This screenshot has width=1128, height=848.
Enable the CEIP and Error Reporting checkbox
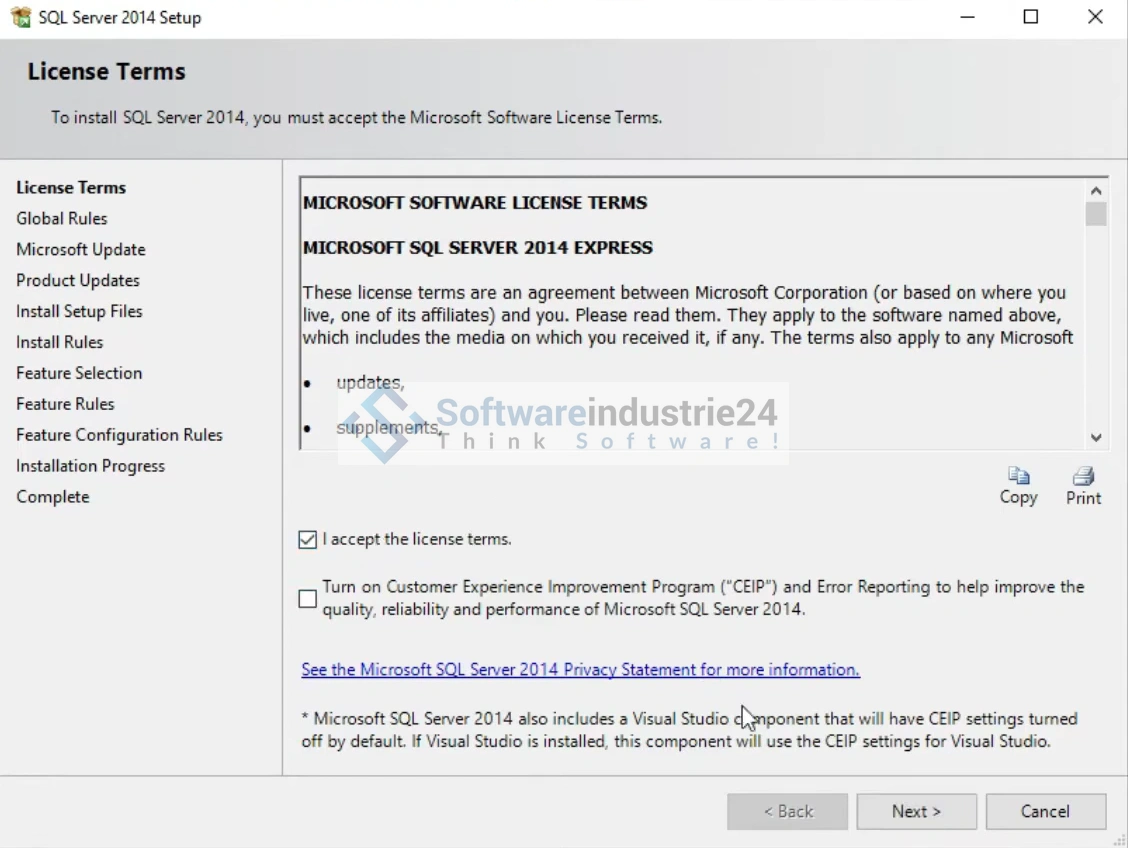pos(308,598)
